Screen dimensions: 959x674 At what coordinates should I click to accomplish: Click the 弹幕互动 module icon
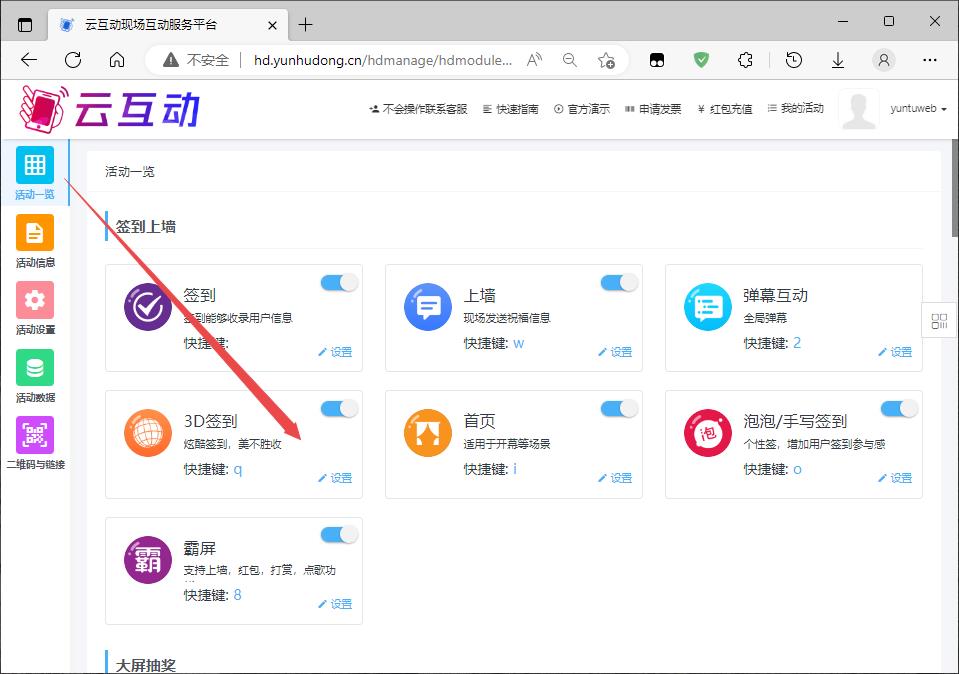coord(708,307)
